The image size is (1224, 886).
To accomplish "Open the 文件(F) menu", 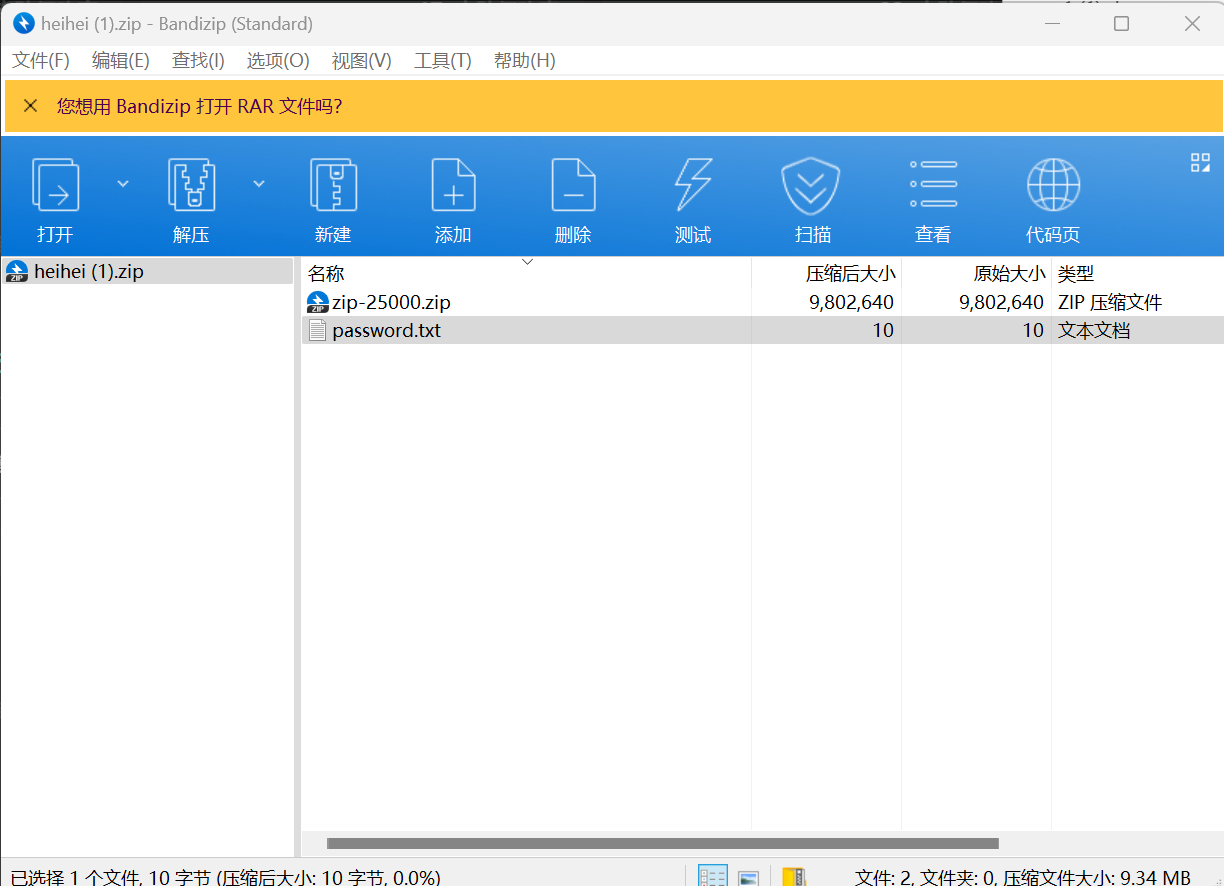I will 41,61.
